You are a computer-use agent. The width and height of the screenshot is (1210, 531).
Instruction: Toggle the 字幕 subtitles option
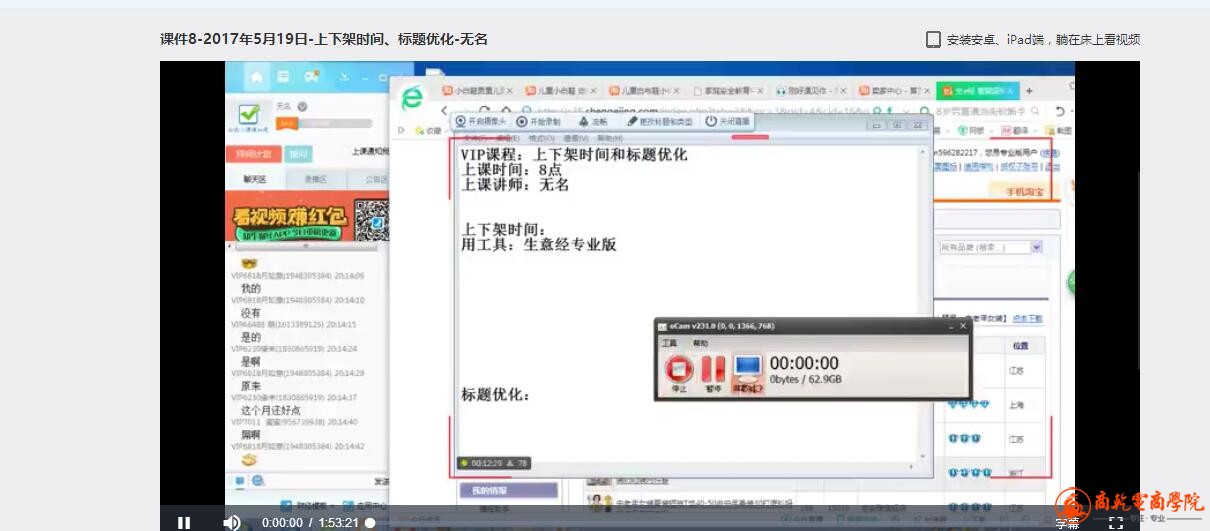[1067, 522]
